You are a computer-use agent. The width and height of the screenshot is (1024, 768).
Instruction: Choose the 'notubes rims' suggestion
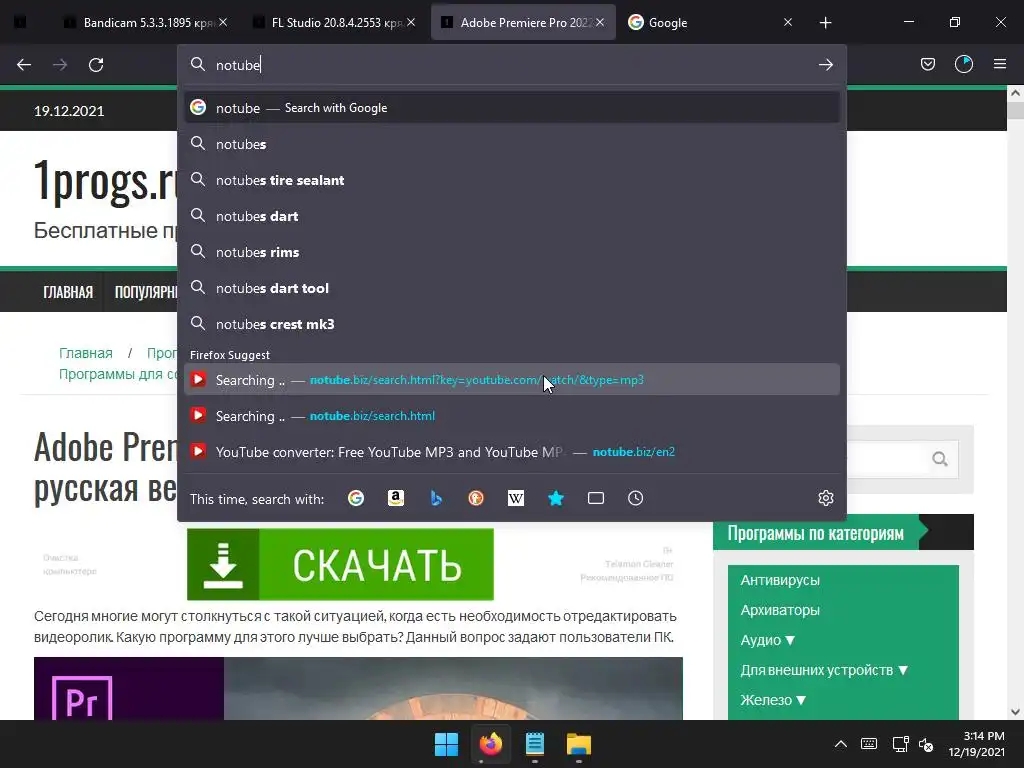[x=512, y=251]
